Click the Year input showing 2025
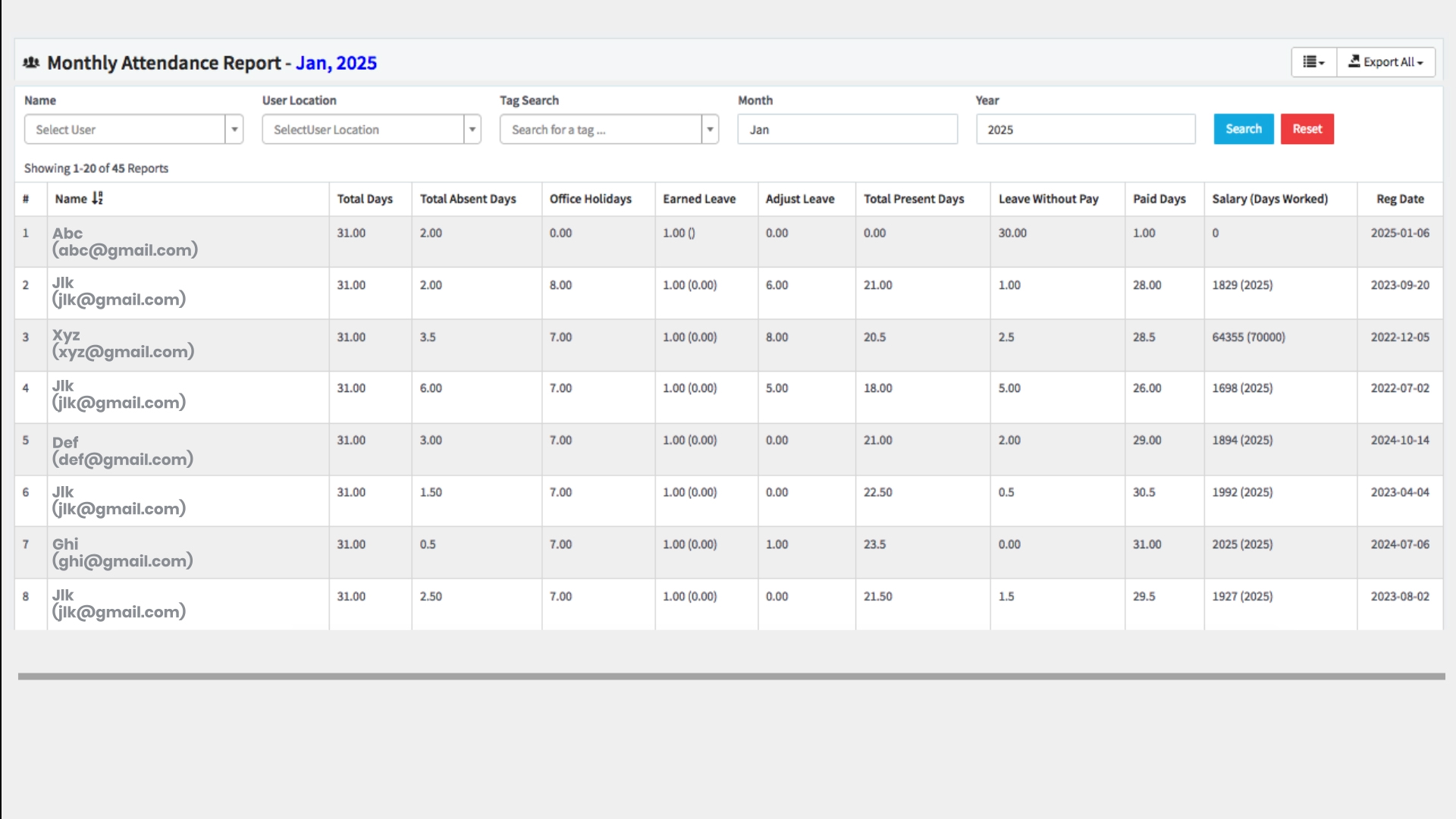Image resolution: width=1456 pixels, height=819 pixels. click(x=1085, y=130)
